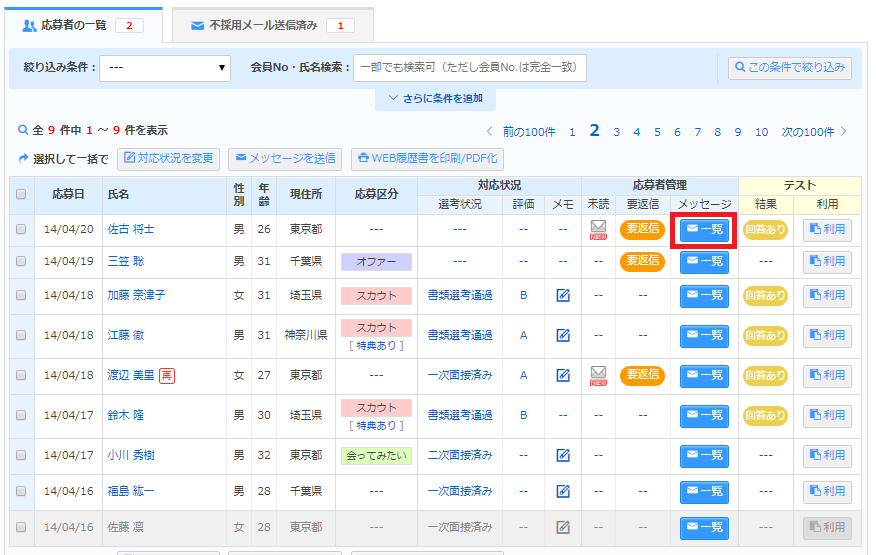Click evaluation A for 渡辺 美里
This screenshot has height=555, width=876.
point(523,375)
